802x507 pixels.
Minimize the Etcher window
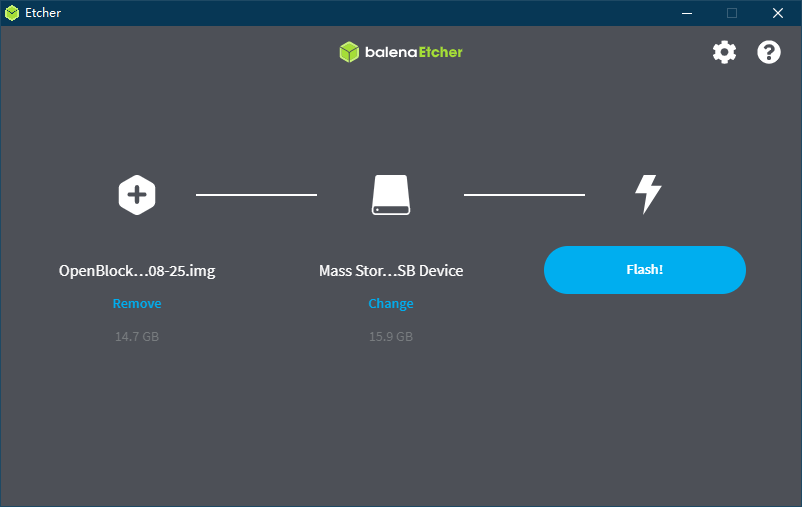[687, 13]
